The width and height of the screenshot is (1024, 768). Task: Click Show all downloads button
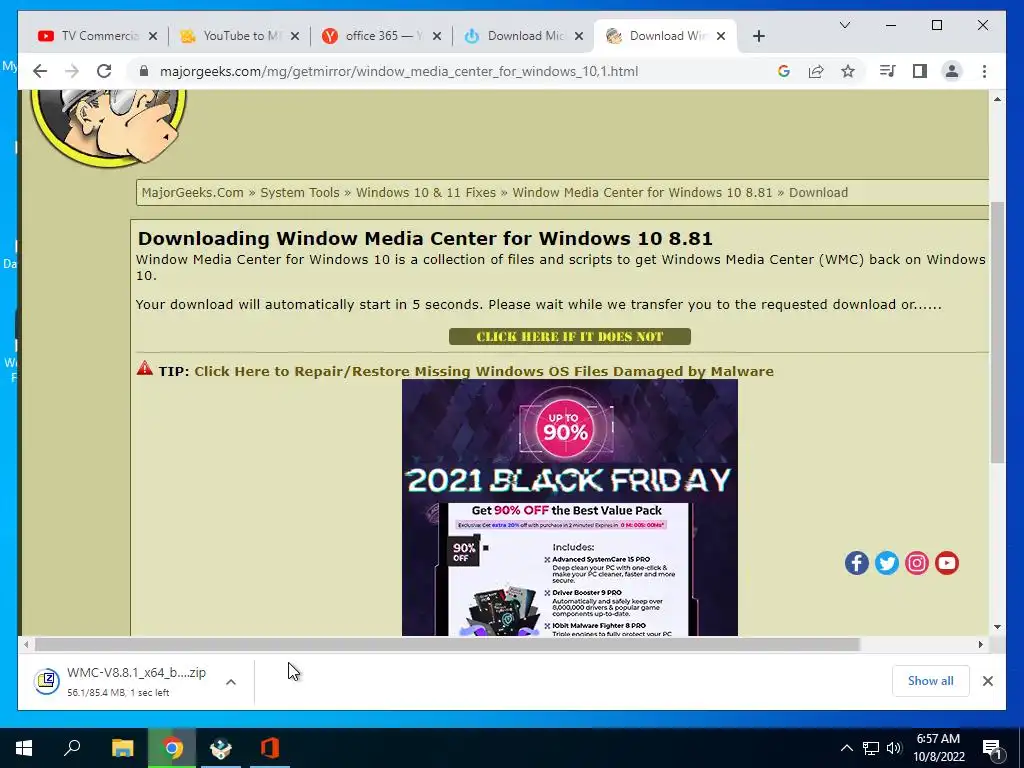931,680
